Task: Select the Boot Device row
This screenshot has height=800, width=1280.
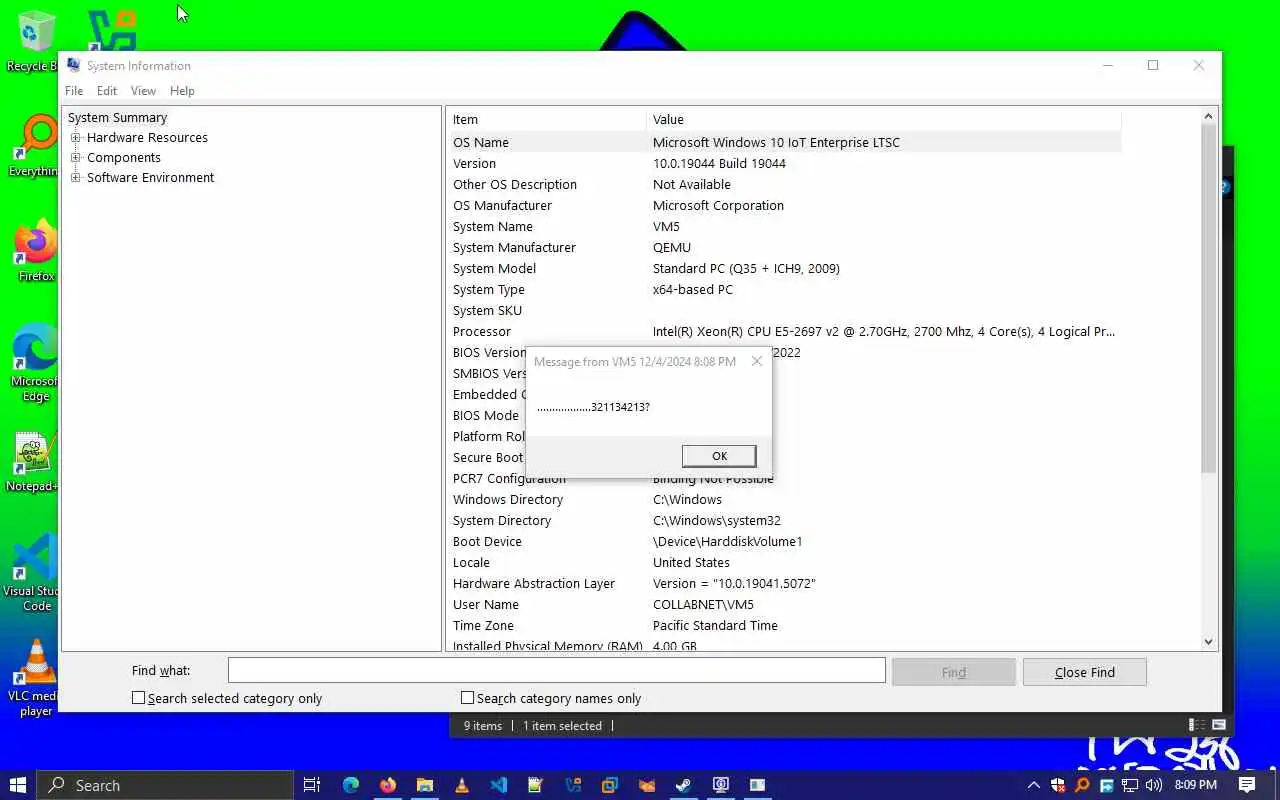Action: coord(784,542)
